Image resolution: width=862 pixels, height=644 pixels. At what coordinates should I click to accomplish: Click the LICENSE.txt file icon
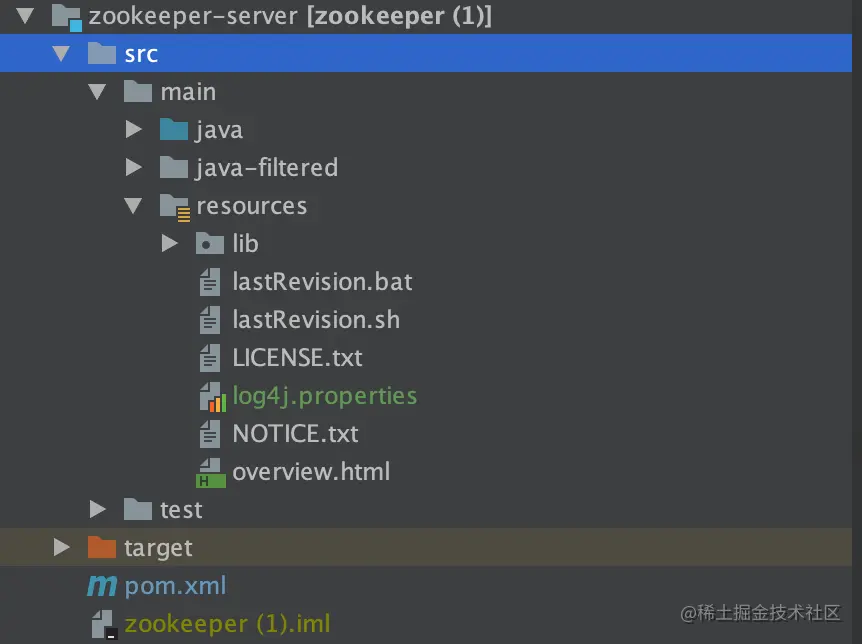(209, 357)
